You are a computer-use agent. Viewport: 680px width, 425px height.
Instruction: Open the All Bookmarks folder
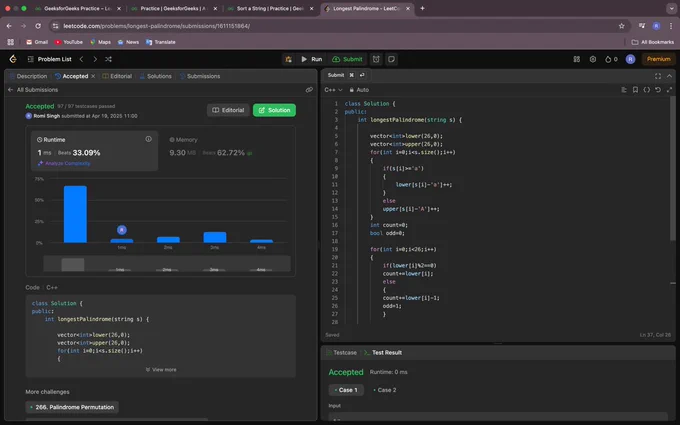click(653, 42)
